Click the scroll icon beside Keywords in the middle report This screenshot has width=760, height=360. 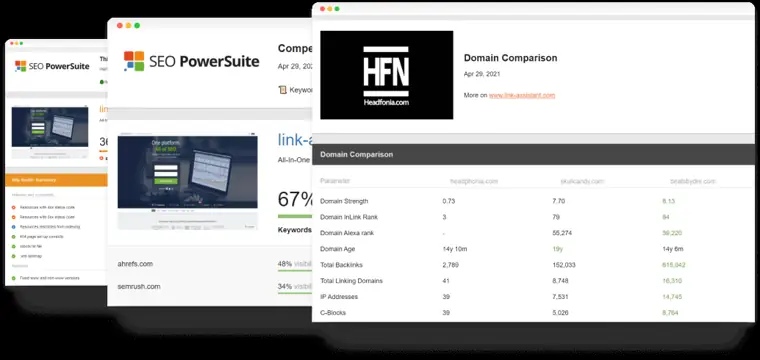(x=283, y=90)
